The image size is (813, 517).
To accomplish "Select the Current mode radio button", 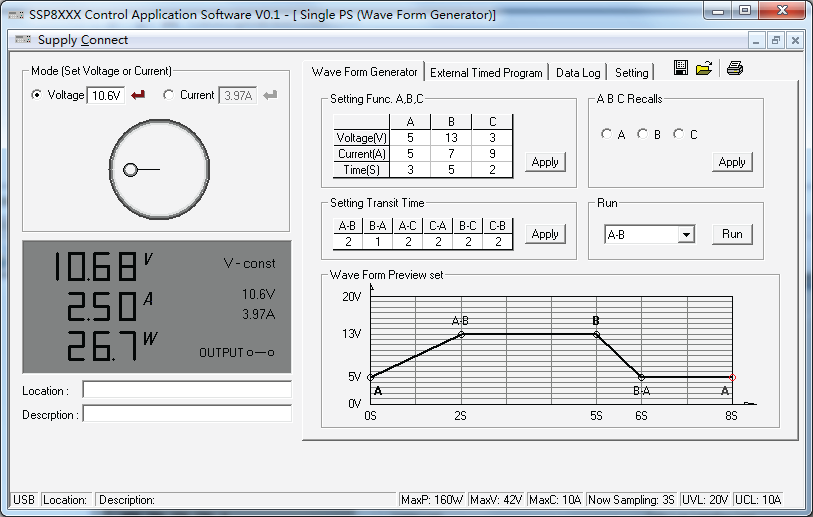I will pyautogui.click(x=168, y=95).
